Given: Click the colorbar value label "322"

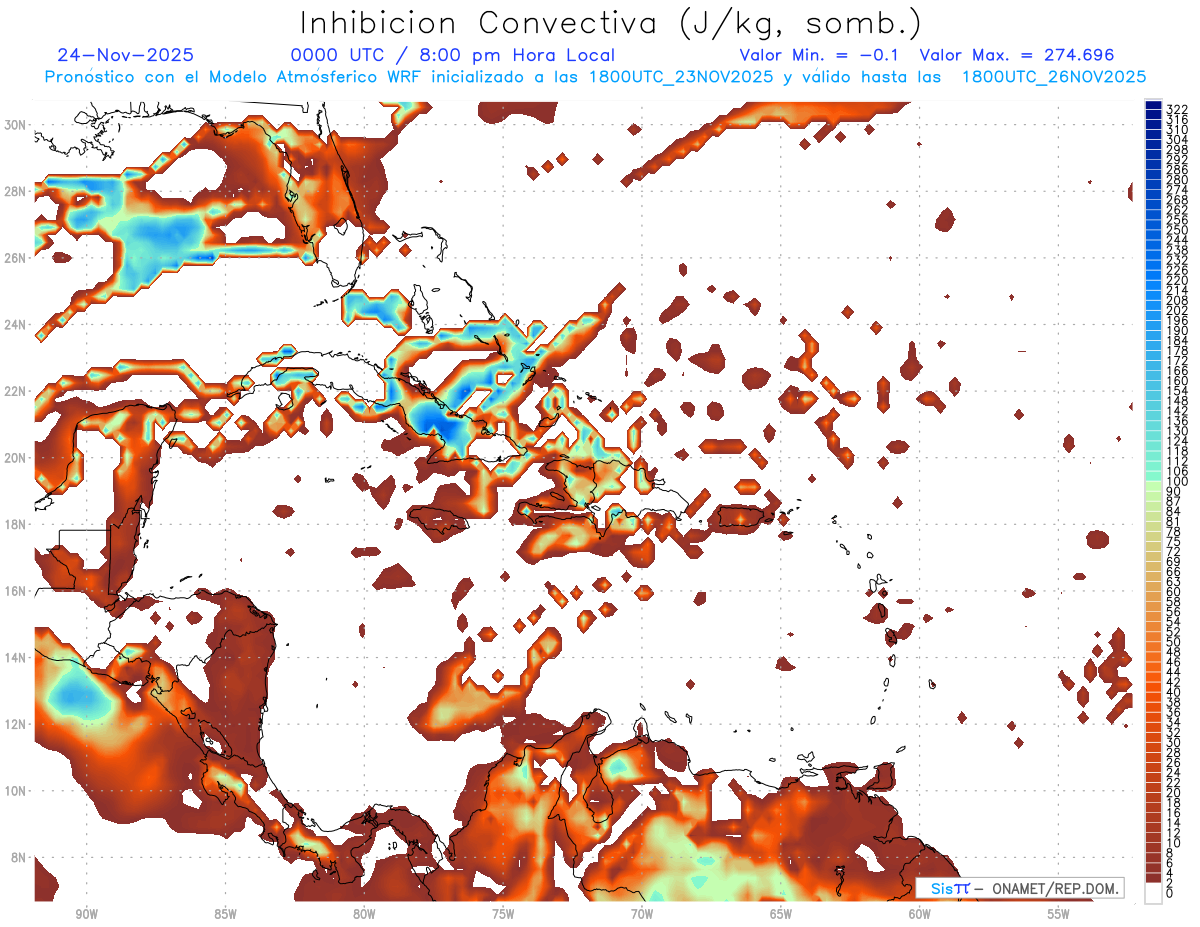Looking at the screenshot, I should point(1177,109).
